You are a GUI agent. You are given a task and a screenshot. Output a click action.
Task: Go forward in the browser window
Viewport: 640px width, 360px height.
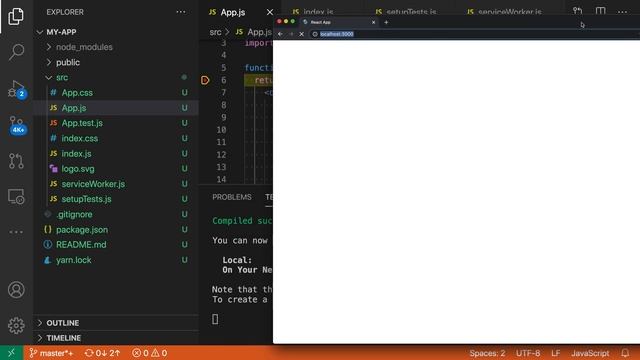tap(291, 34)
